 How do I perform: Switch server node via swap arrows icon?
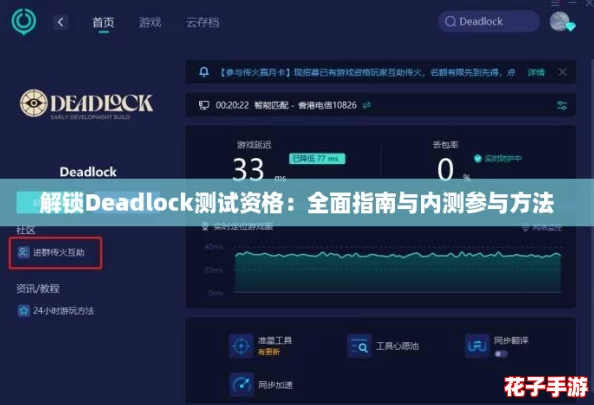click(366, 105)
